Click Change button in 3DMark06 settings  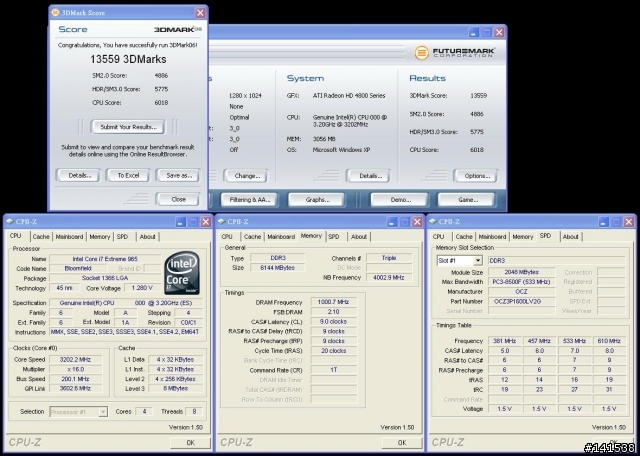(x=247, y=176)
